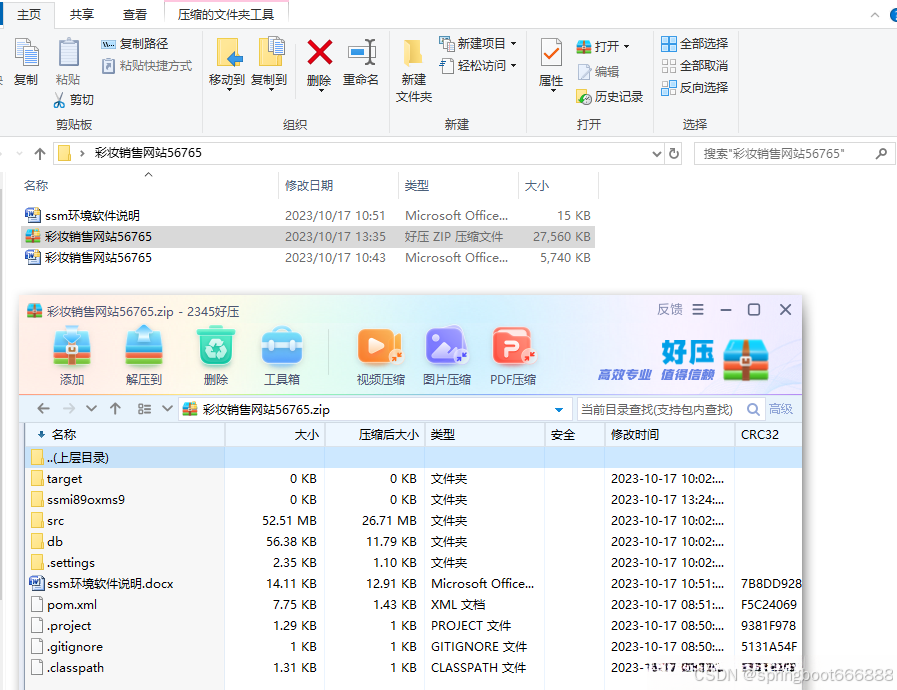Click the Rename icon

click(362, 53)
